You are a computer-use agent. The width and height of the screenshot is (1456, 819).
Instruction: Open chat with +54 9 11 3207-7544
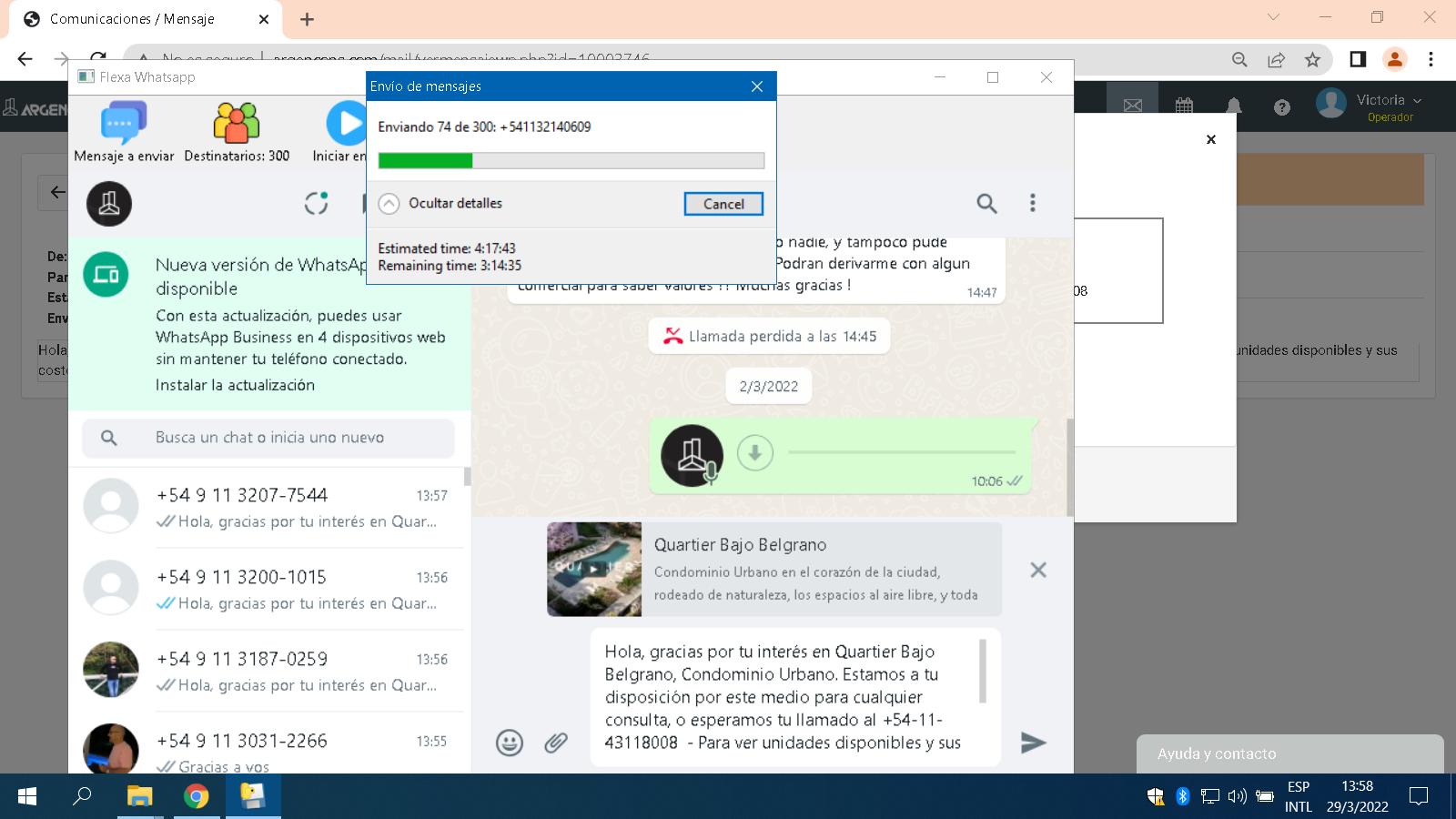pos(268,507)
